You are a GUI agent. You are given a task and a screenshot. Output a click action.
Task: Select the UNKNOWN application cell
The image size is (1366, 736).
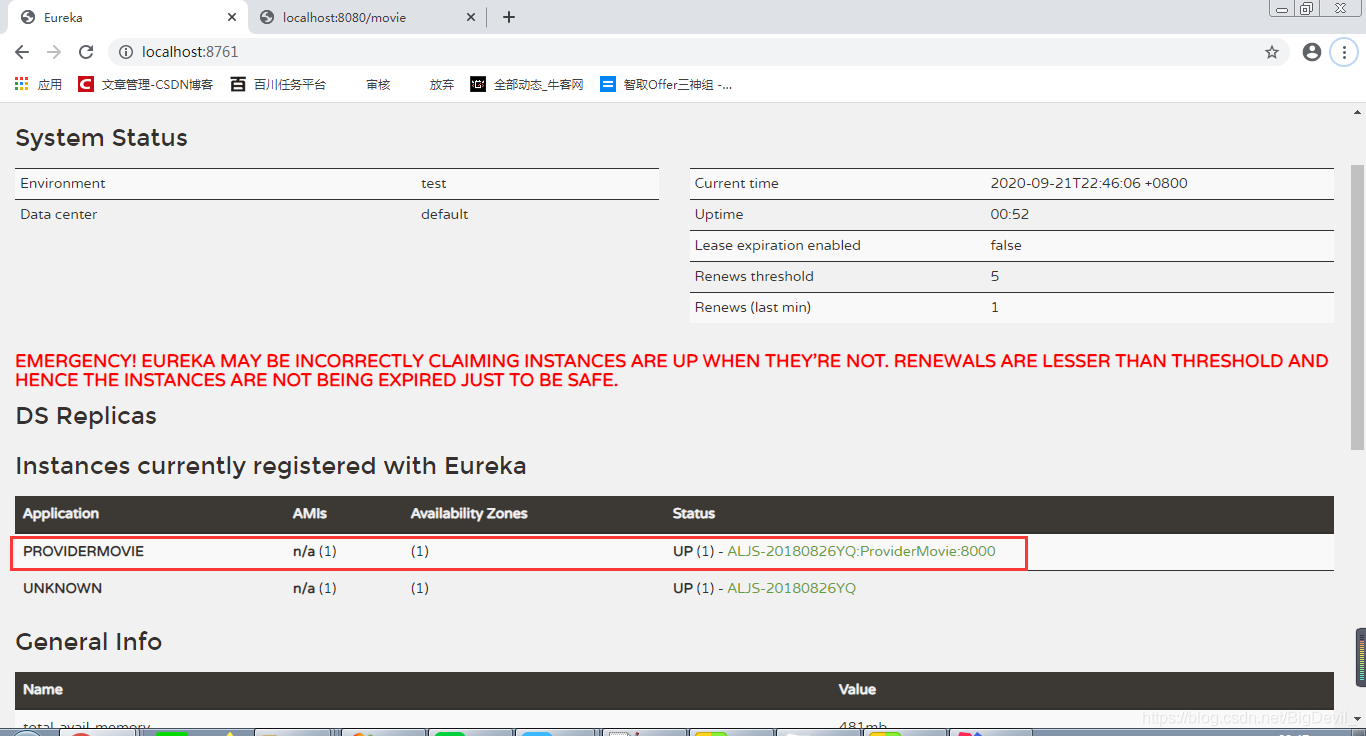point(62,588)
